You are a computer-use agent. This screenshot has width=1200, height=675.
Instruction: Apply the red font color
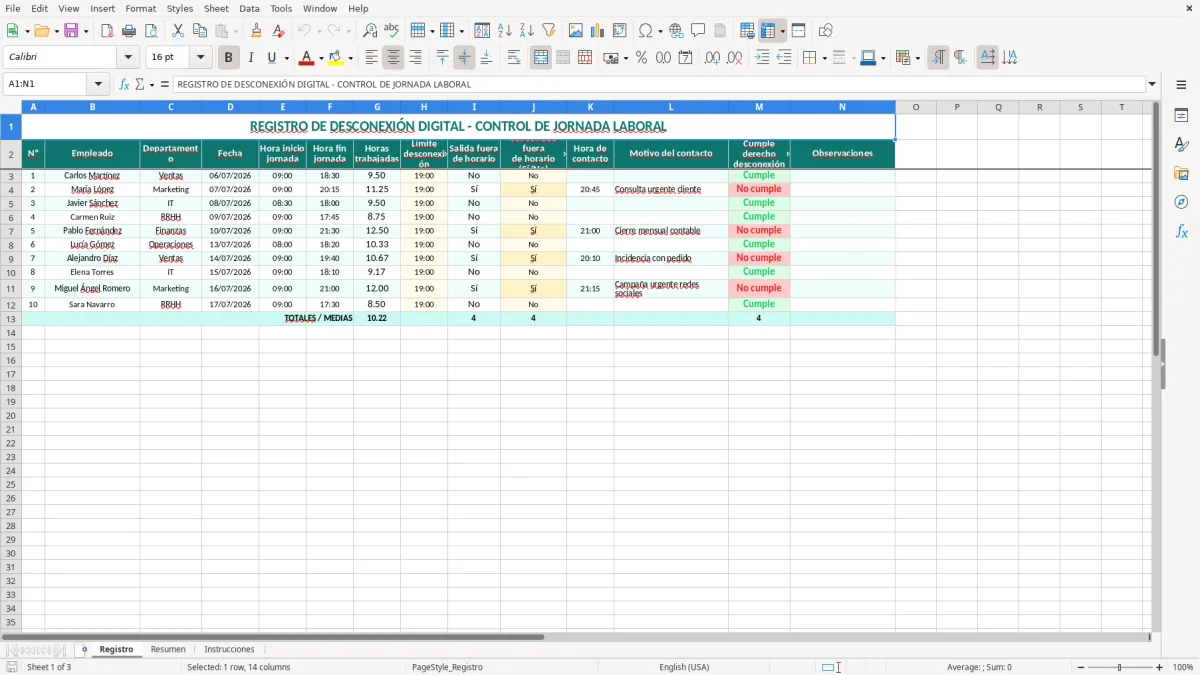pos(307,58)
